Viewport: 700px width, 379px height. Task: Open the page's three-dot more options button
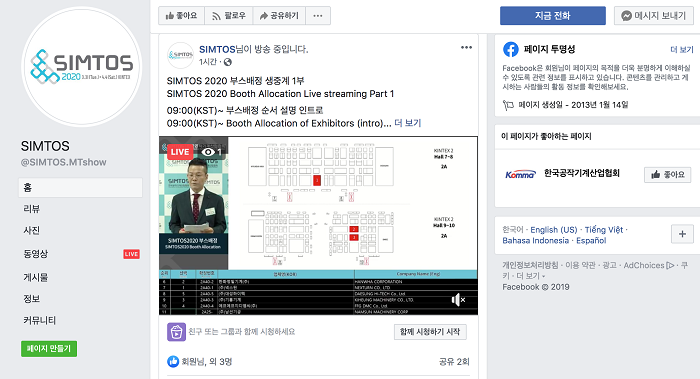tap(318, 16)
